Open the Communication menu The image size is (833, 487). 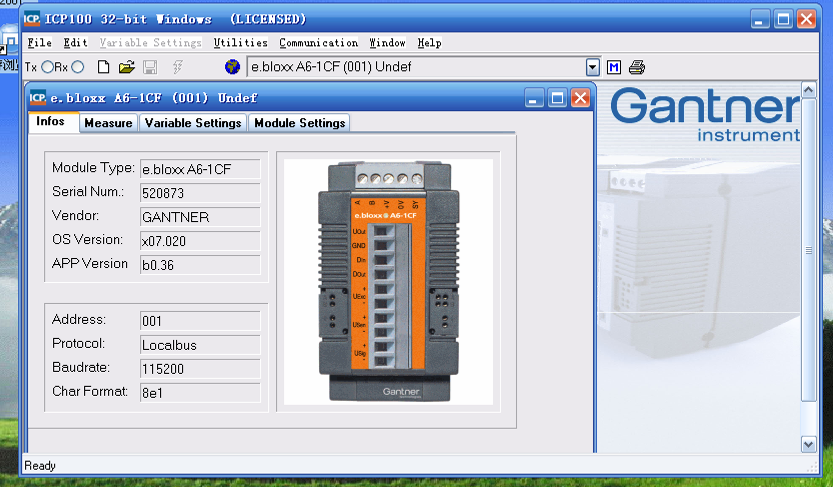[318, 42]
